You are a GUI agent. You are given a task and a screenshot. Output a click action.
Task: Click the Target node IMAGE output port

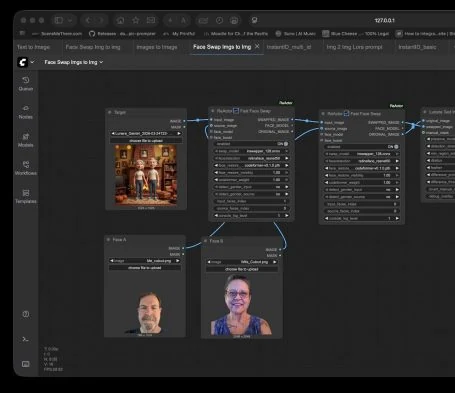(184, 121)
